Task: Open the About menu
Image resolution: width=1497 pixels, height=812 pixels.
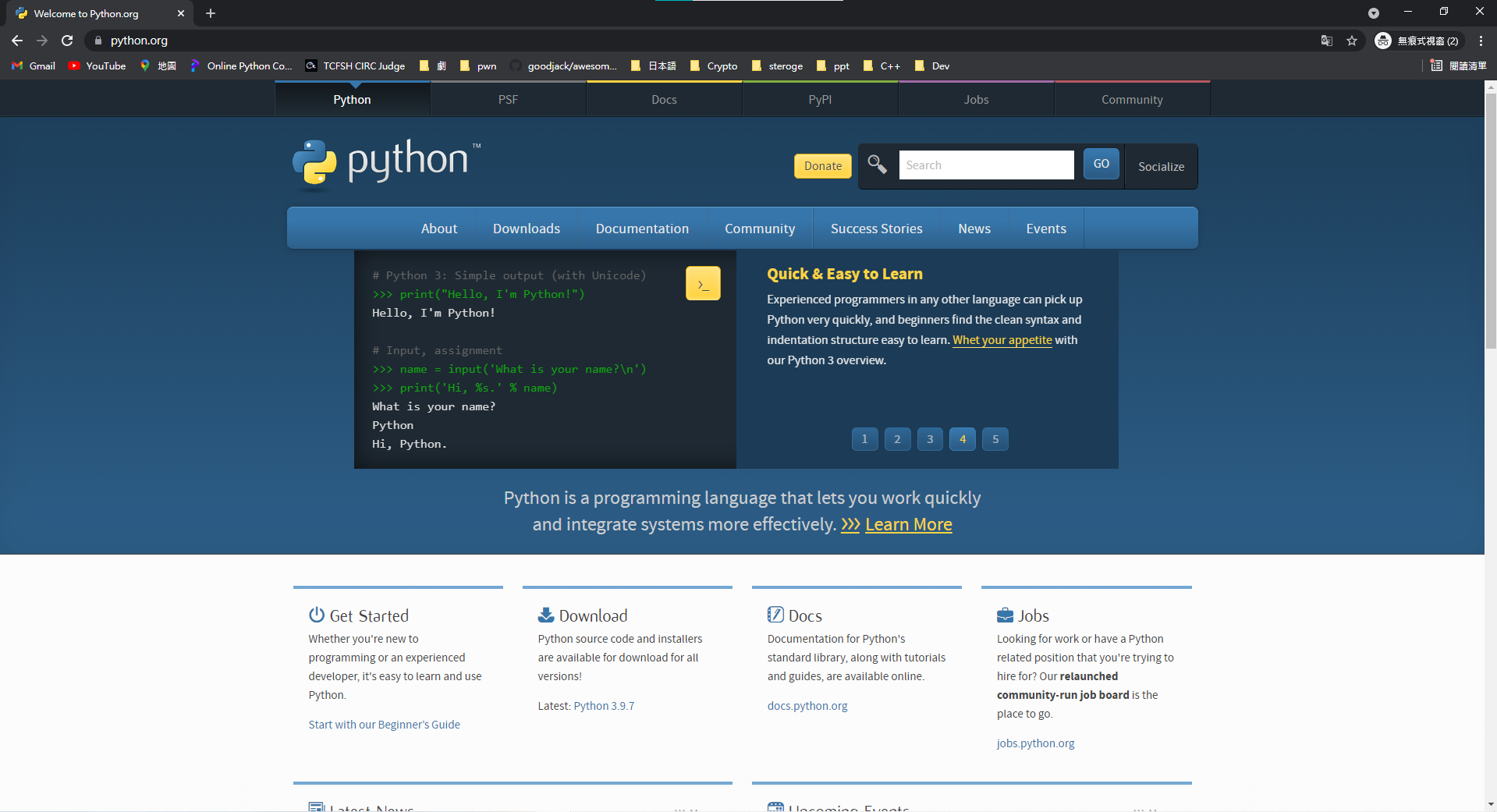Action: (x=439, y=229)
